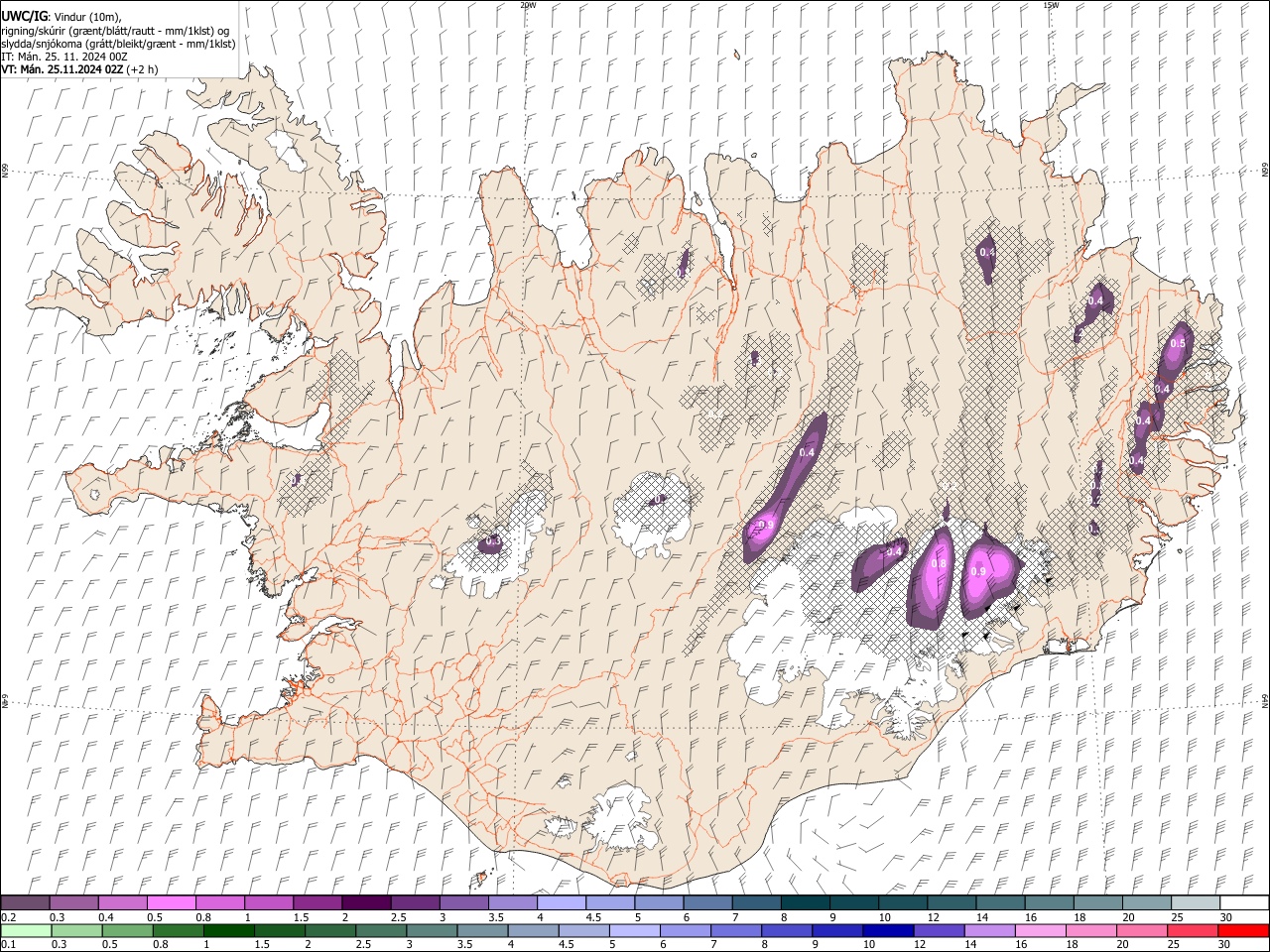Click the 15W longitude label at the top edge
Screen dimensions: 1270x952
point(1051,5)
